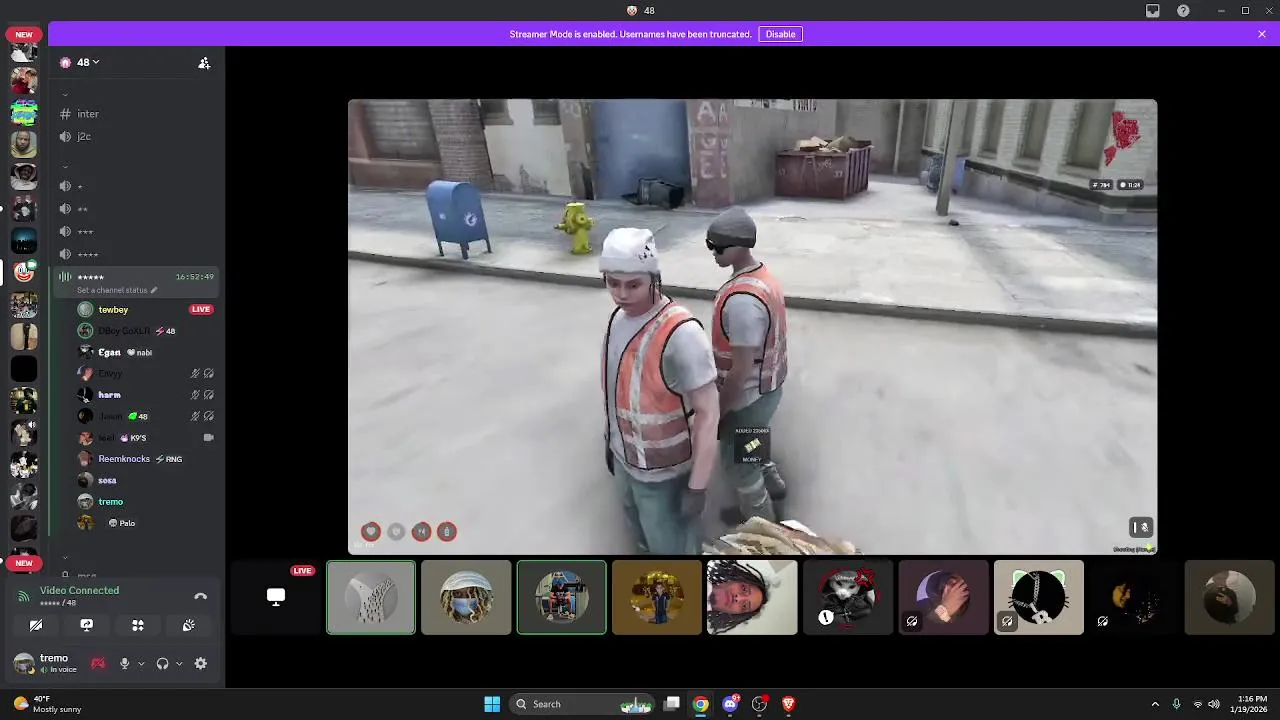1280x720 pixels.
Task: Select the masked person with hat avatar tile
Action: (x=466, y=597)
